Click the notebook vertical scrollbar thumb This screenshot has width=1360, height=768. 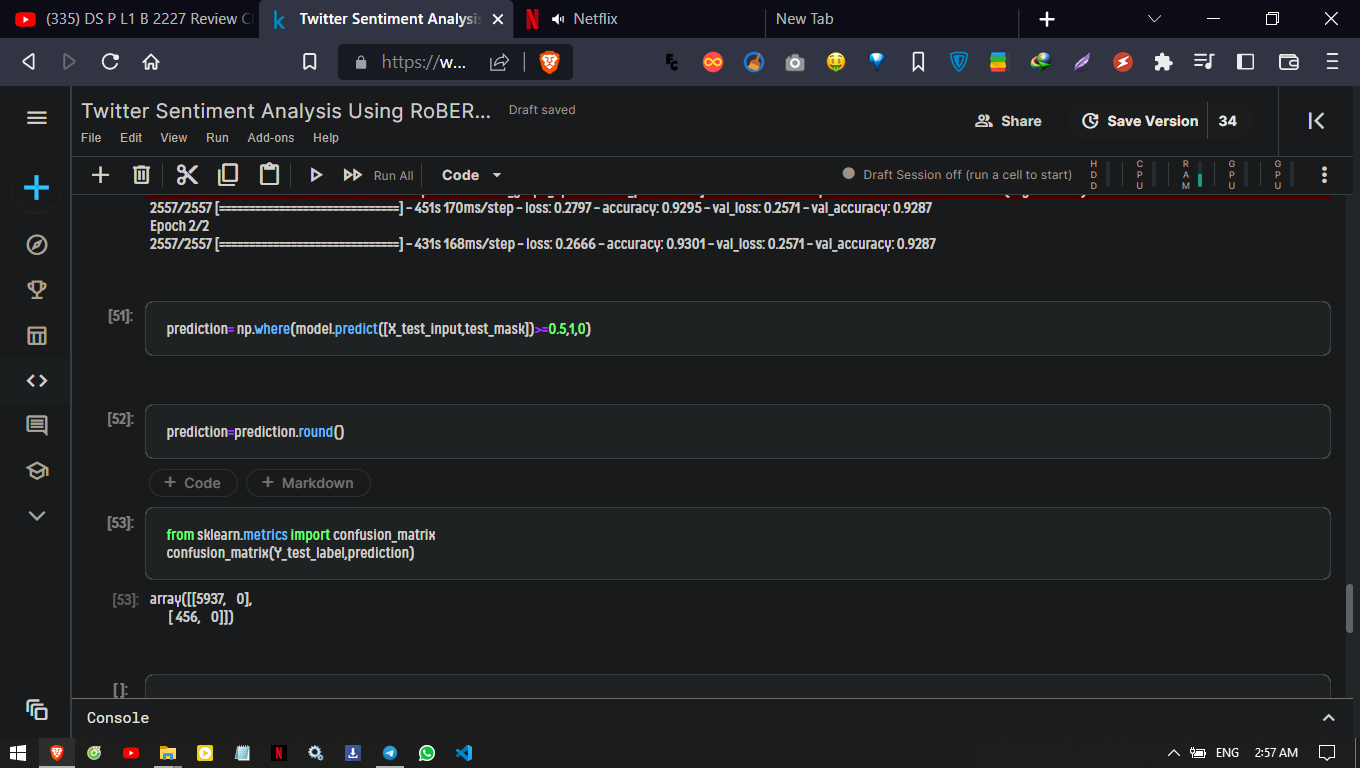(1351, 608)
